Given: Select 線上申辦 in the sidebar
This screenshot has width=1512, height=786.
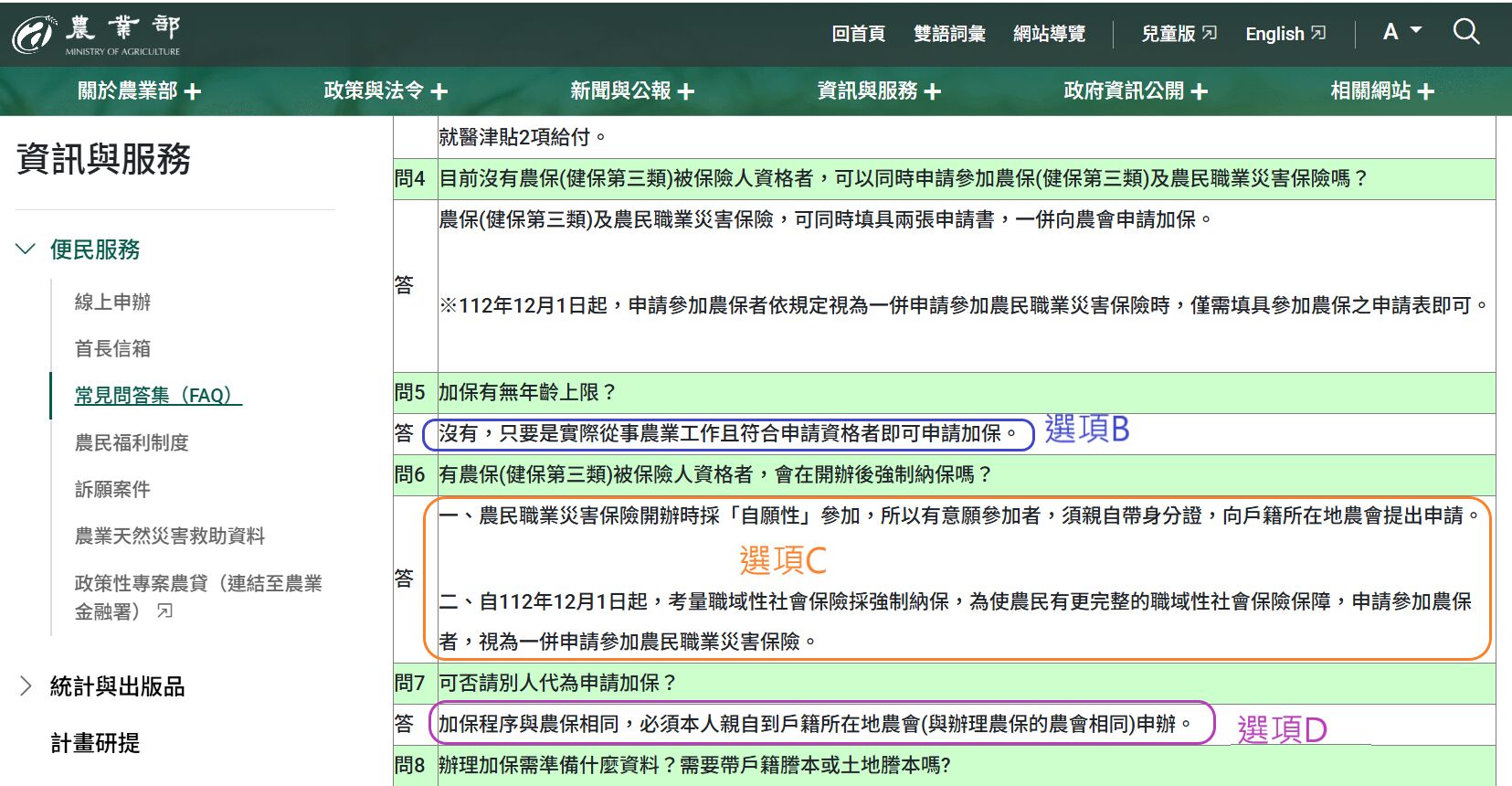Looking at the screenshot, I should pyautogui.click(x=112, y=302).
